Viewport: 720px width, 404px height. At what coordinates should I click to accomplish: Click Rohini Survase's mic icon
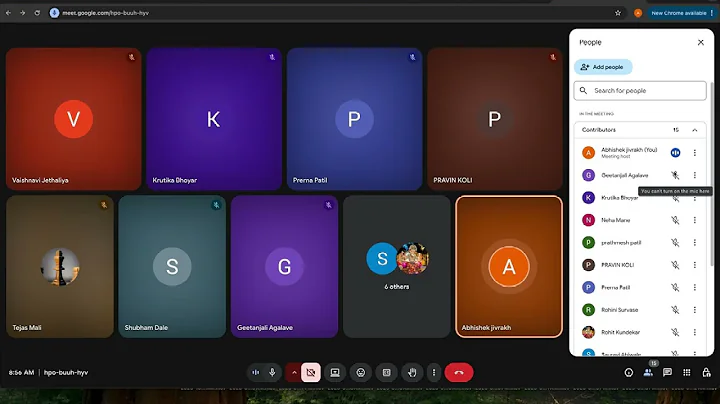click(675, 310)
